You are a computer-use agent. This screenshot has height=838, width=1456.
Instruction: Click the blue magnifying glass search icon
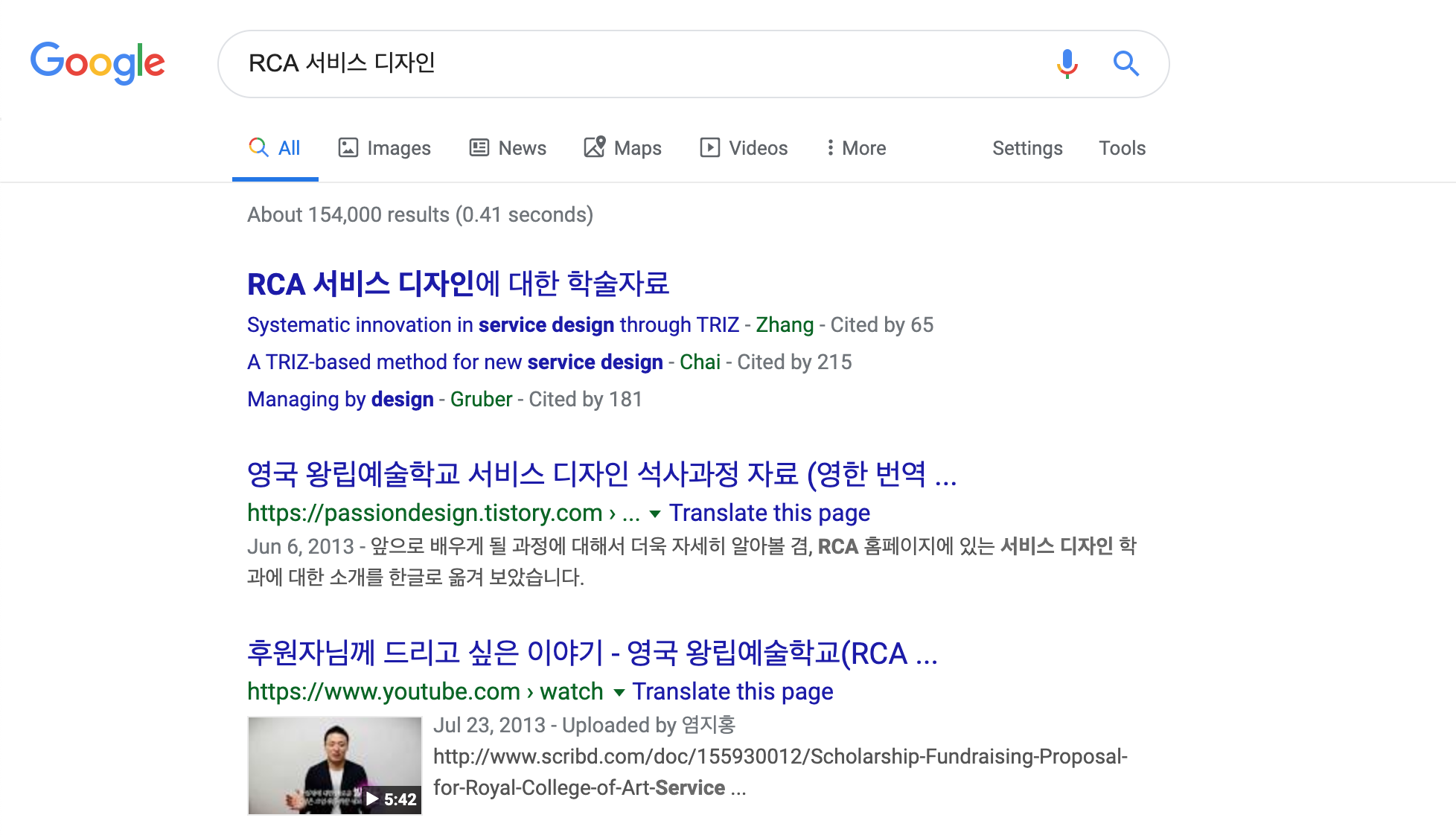[x=1125, y=64]
